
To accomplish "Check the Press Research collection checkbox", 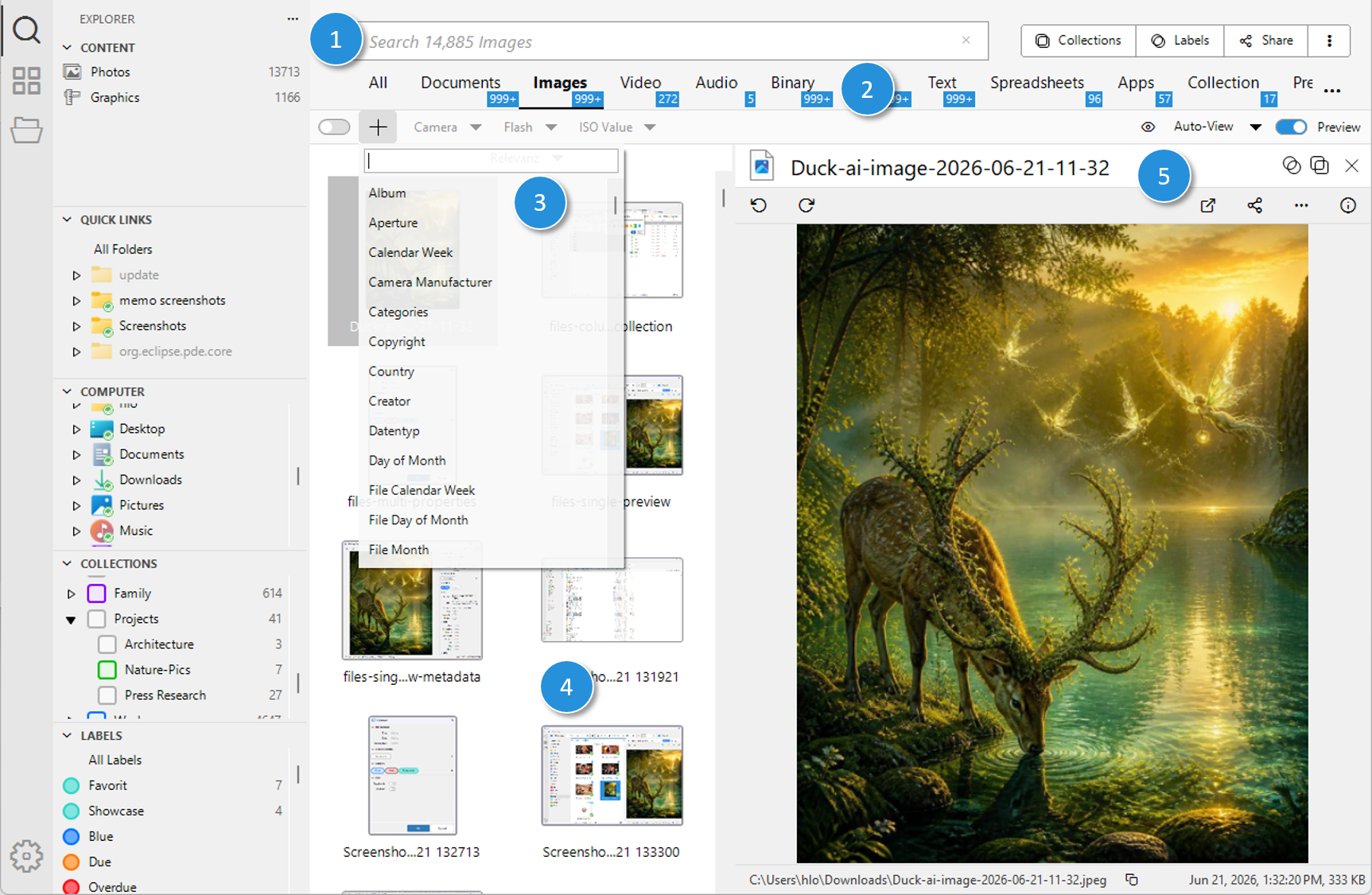I will pyautogui.click(x=107, y=695).
